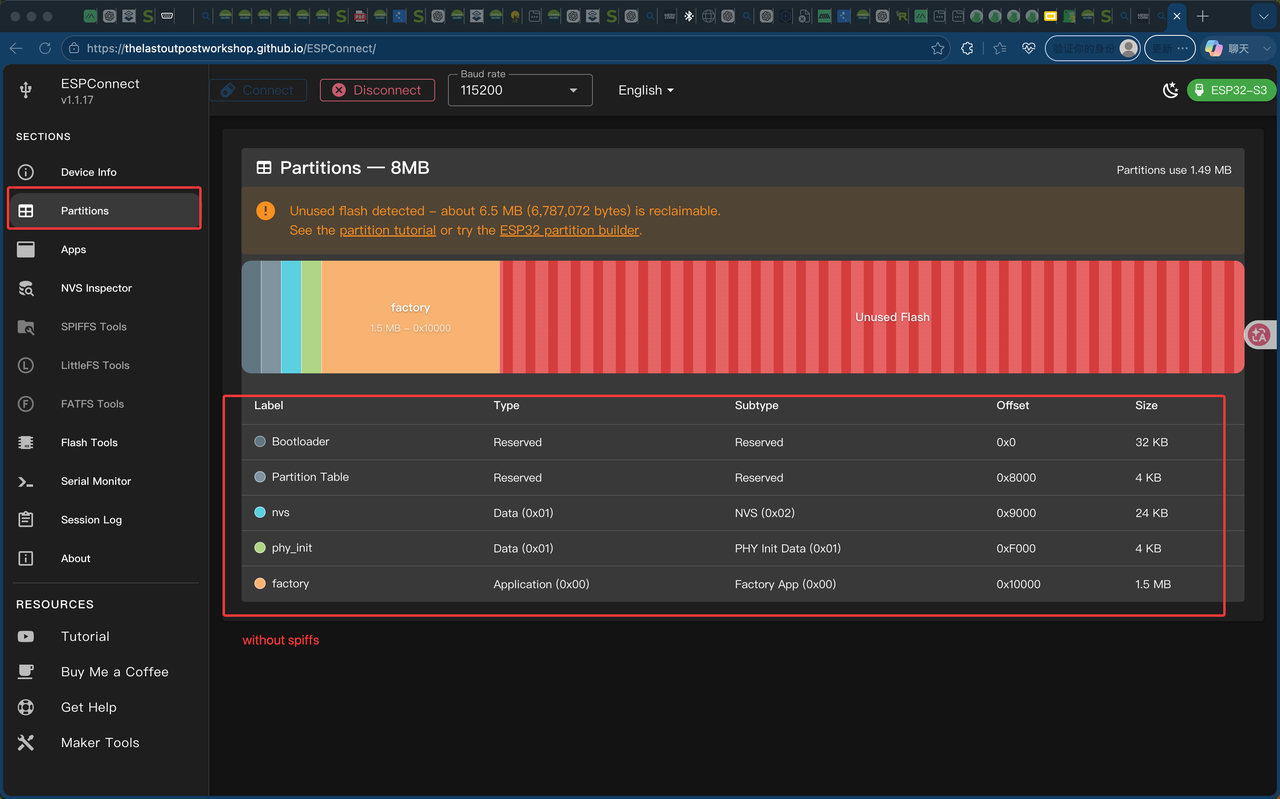This screenshot has width=1280, height=799.
Task: Click the factory row label in table
Action: [x=290, y=583]
